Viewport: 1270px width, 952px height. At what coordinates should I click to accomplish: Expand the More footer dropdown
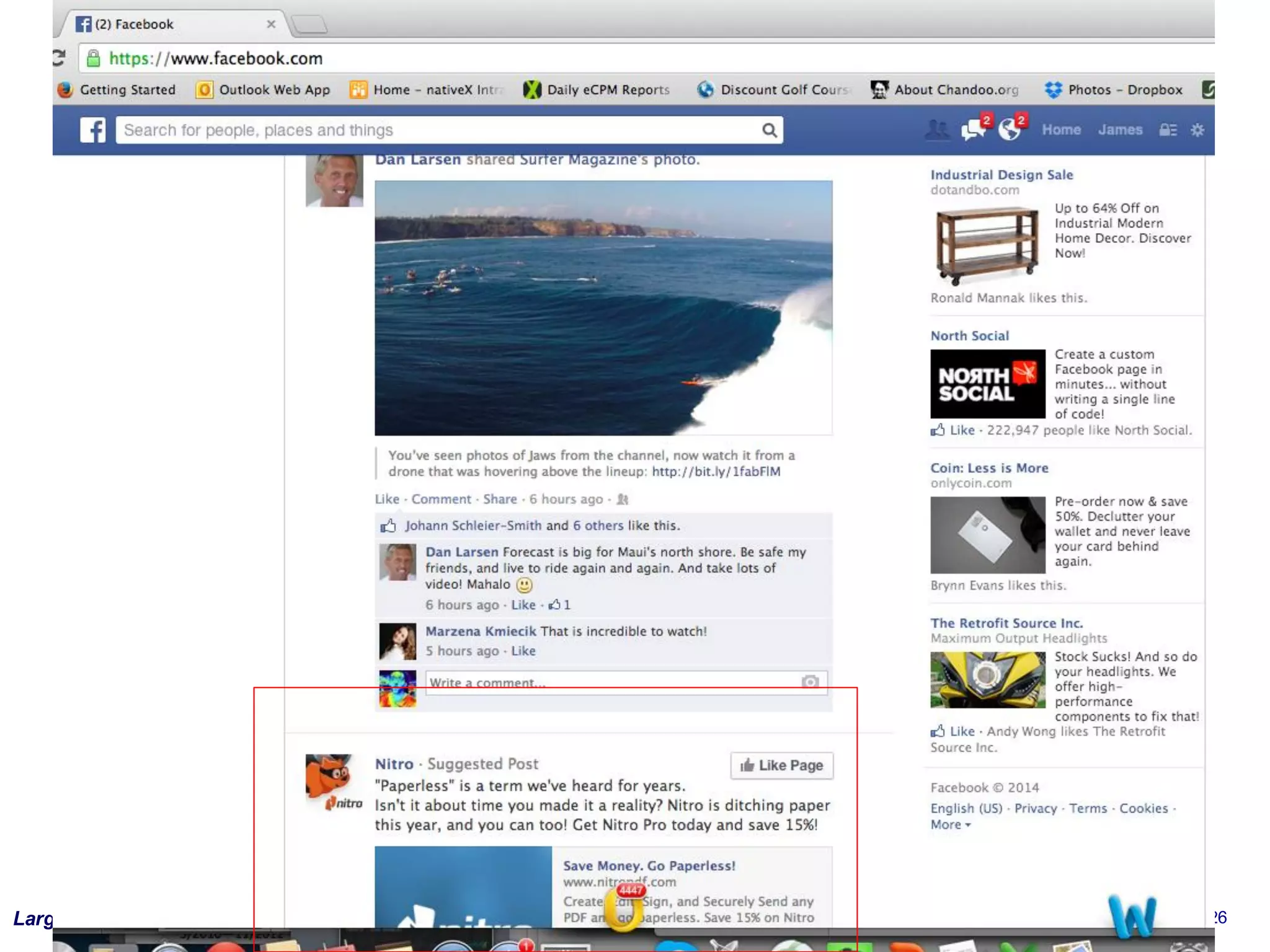(x=950, y=825)
